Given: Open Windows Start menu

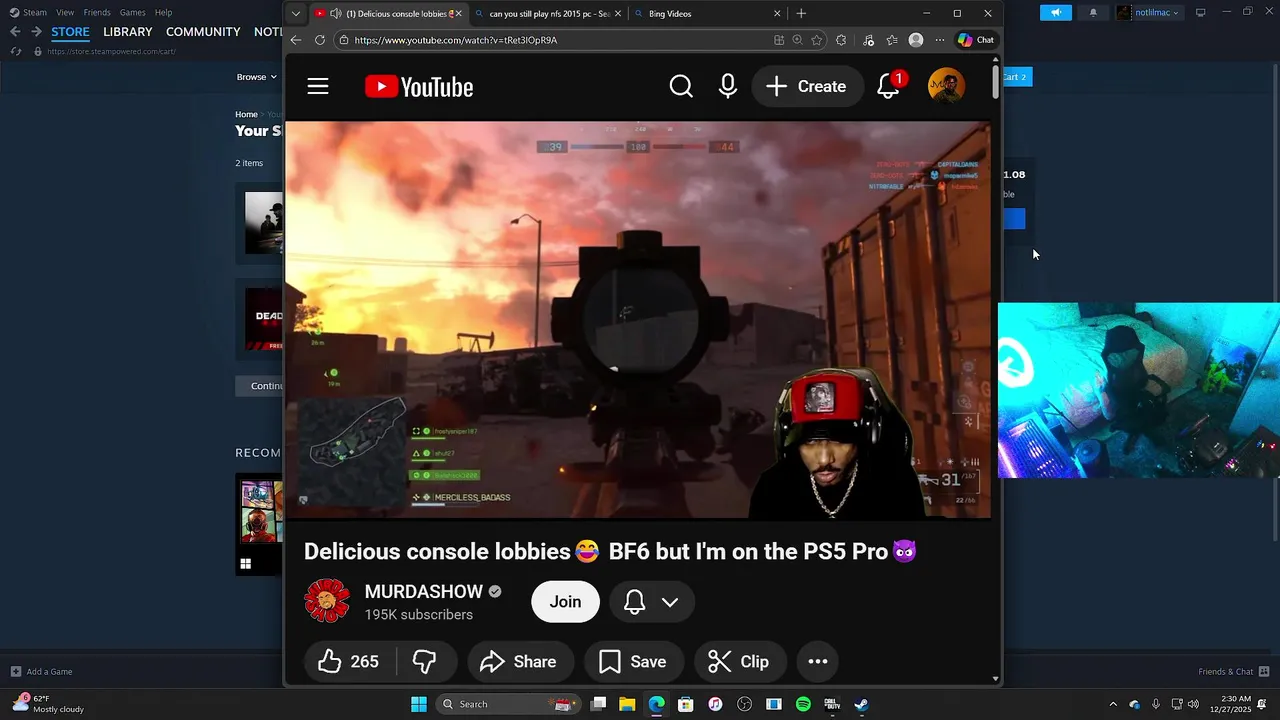Looking at the screenshot, I should [x=419, y=704].
